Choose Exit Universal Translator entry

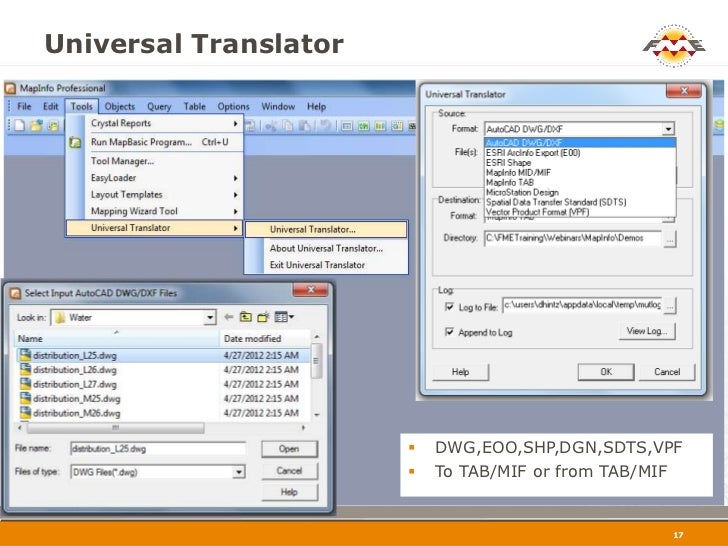(x=326, y=265)
